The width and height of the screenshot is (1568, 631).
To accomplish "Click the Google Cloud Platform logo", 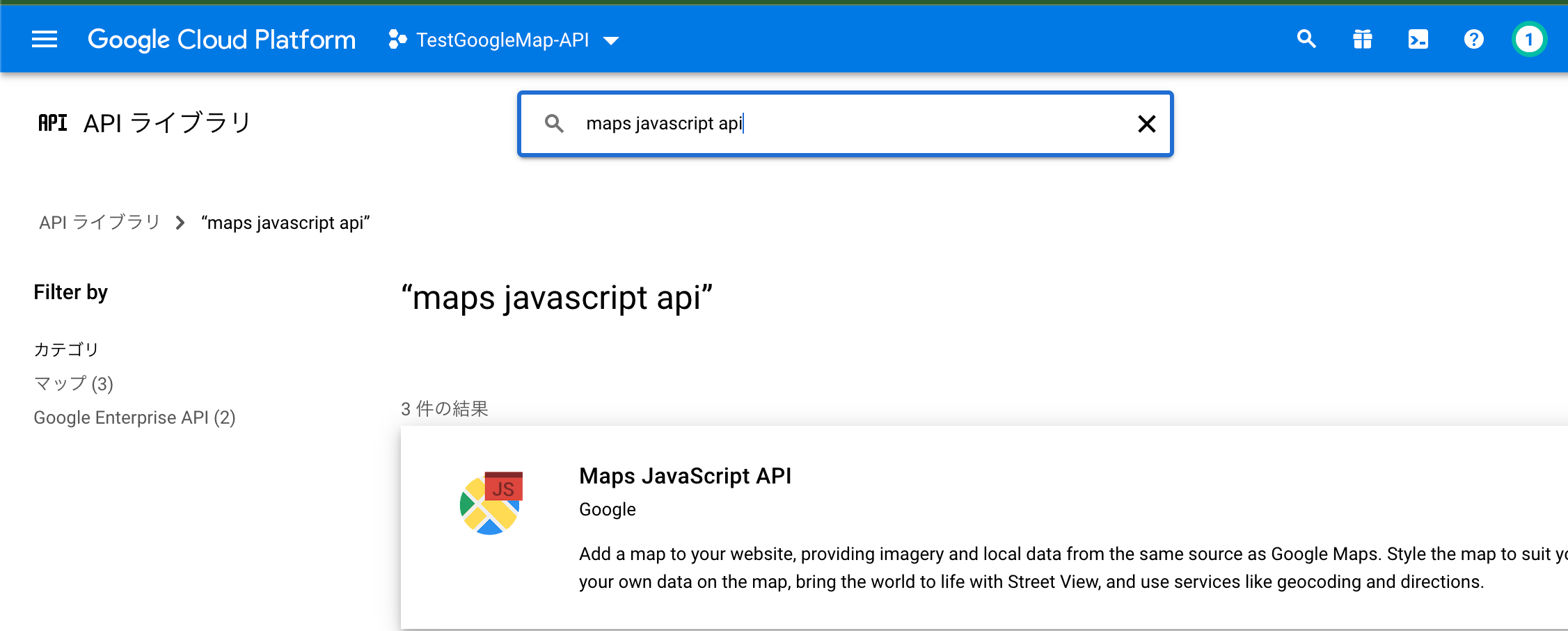I will [221, 40].
